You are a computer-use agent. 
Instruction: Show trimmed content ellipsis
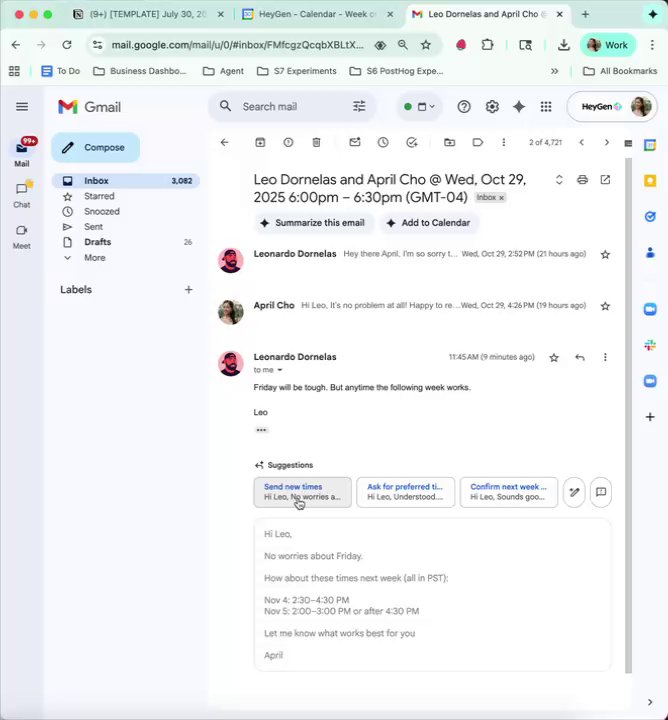point(261,430)
